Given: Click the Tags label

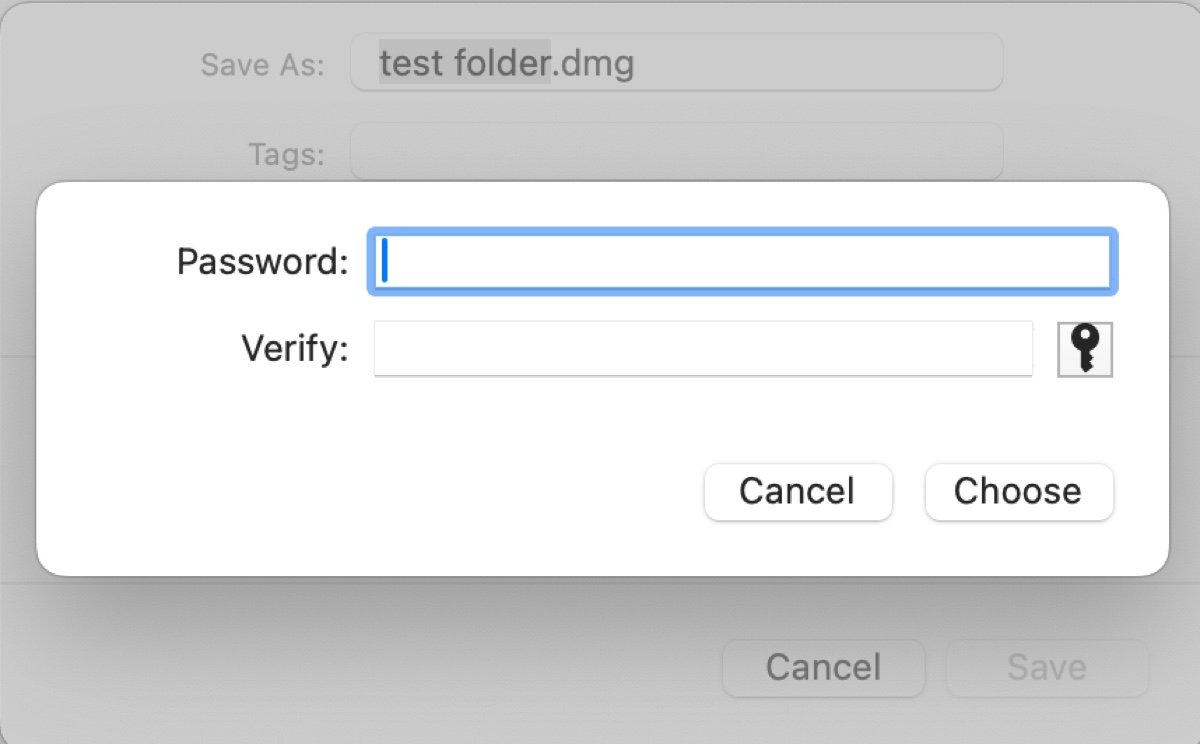Looking at the screenshot, I should click(288, 152).
